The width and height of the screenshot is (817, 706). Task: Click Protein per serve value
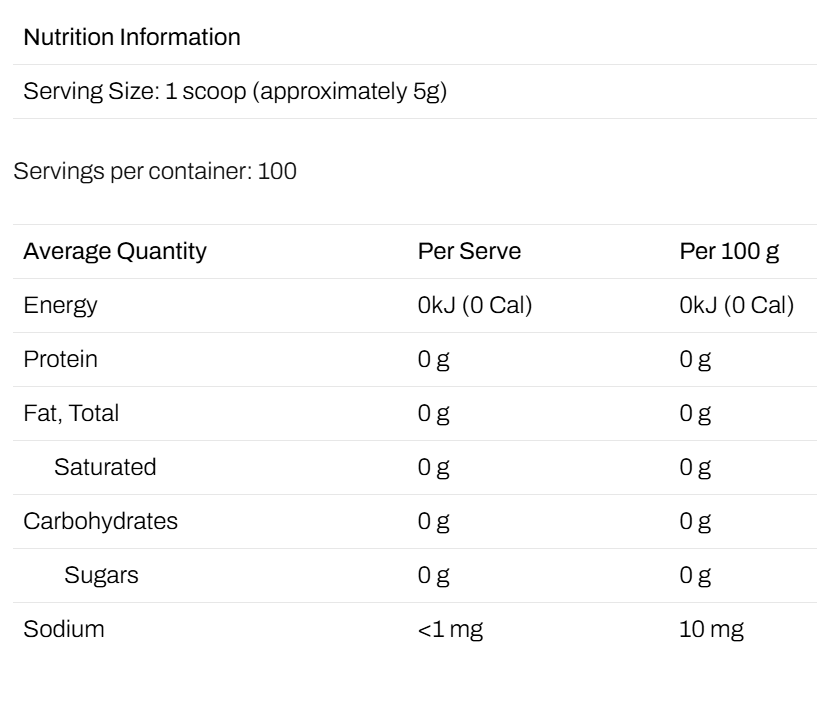click(434, 360)
